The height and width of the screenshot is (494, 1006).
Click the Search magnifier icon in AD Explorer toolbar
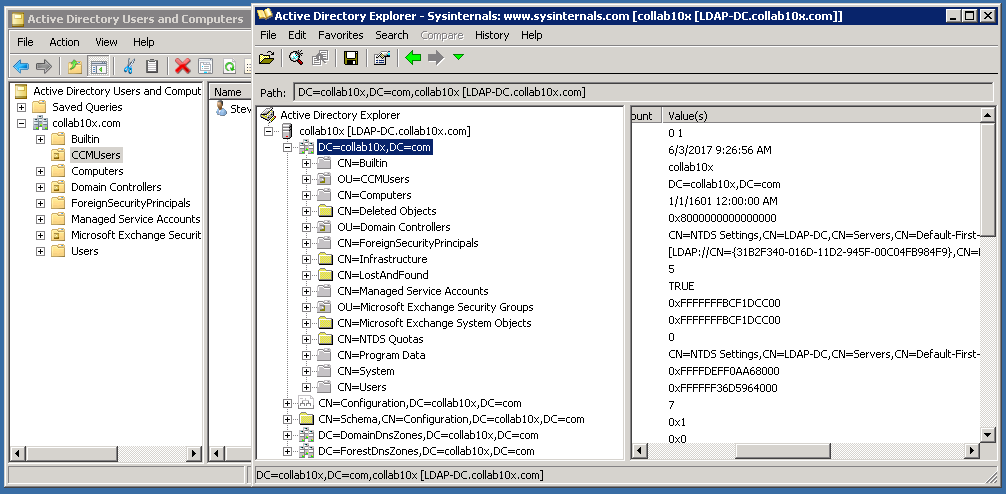[x=296, y=58]
